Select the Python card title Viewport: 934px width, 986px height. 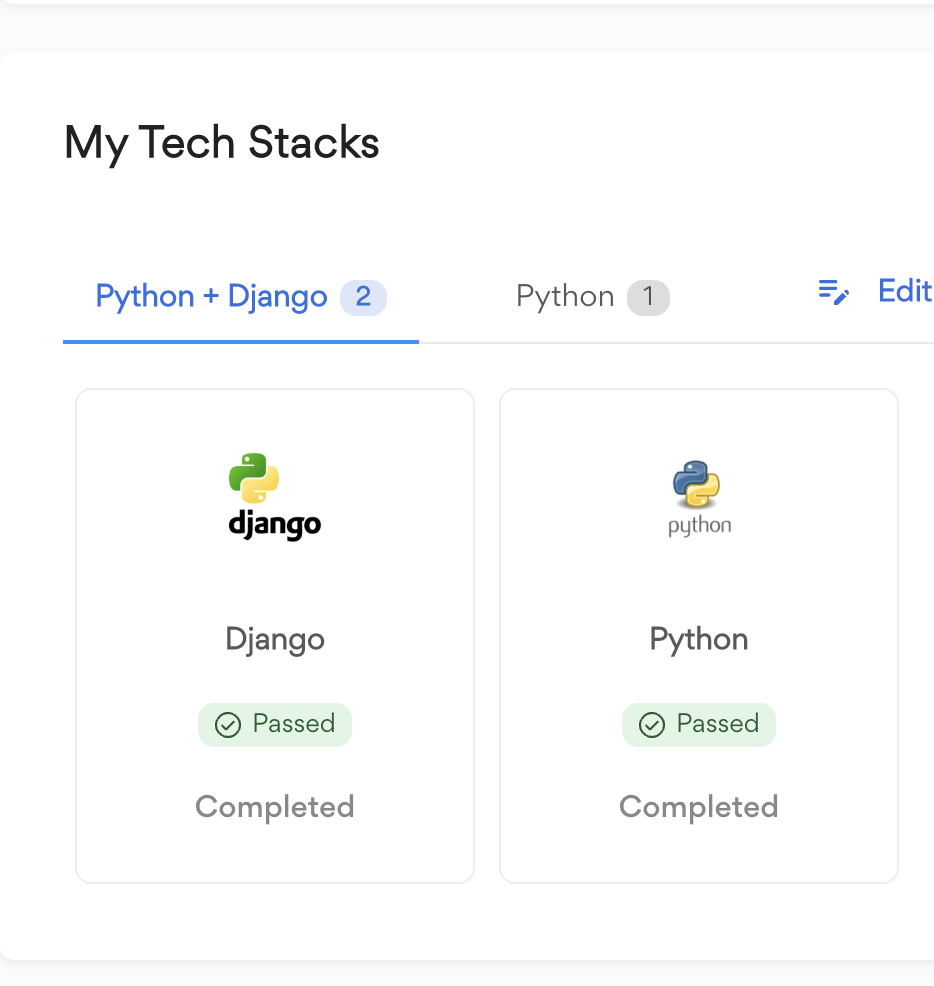tap(699, 640)
